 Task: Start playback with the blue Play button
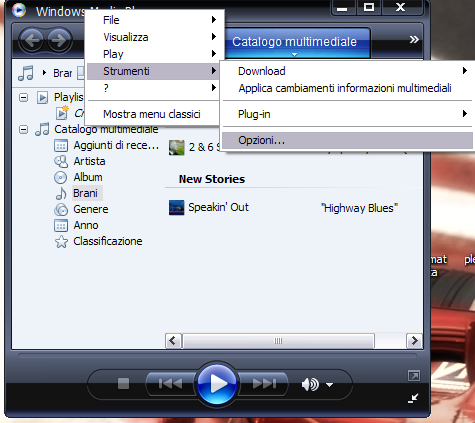coord(217,383)
